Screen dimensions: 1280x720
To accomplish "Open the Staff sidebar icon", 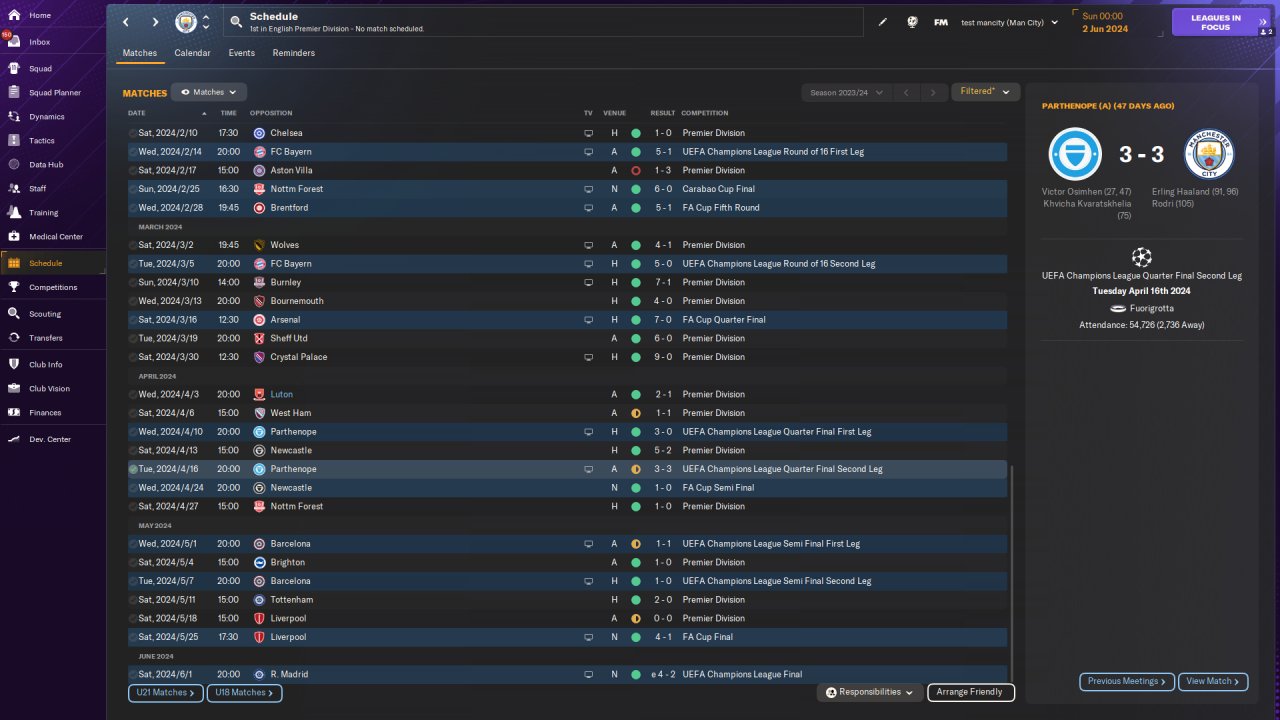I will point(14,189).
